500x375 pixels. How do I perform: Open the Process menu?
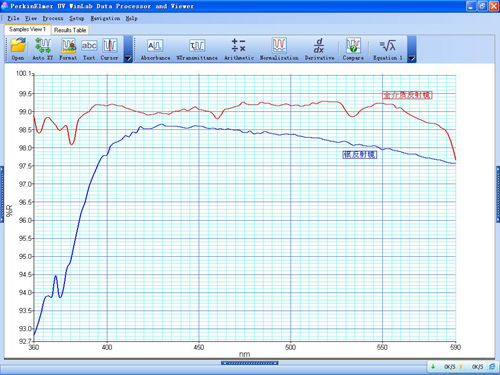pyautogui.click(x=53, y=18)
